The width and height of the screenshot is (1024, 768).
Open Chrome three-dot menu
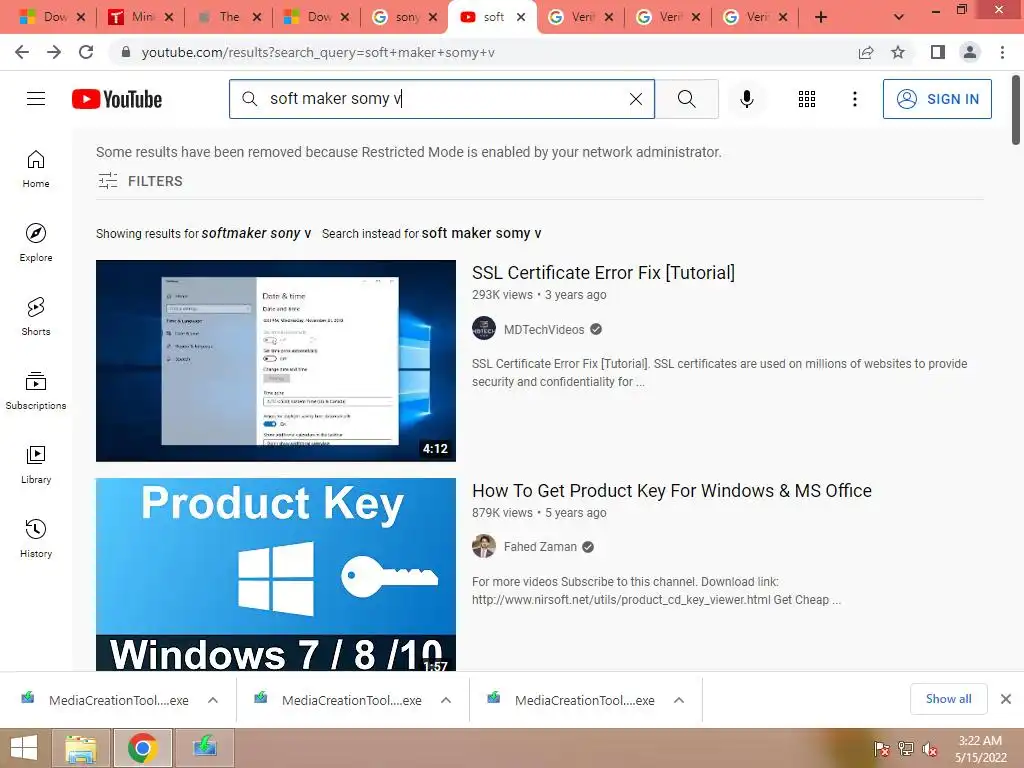[x=1002, y=52]
